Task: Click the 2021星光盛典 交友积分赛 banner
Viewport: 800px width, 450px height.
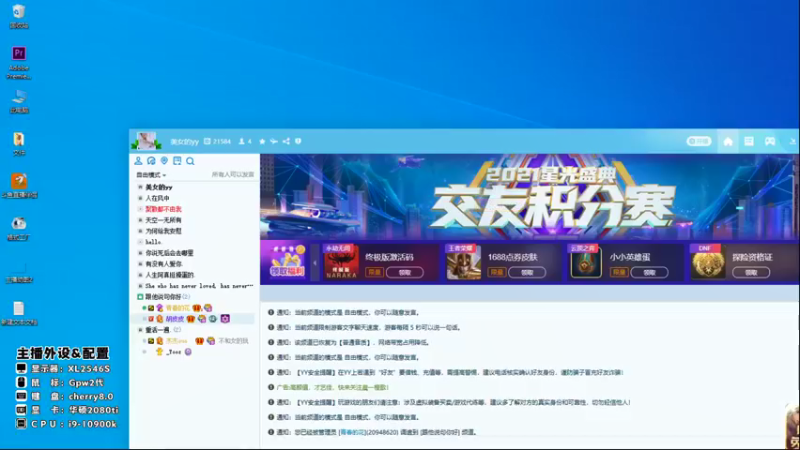Action: pos(529,197)
